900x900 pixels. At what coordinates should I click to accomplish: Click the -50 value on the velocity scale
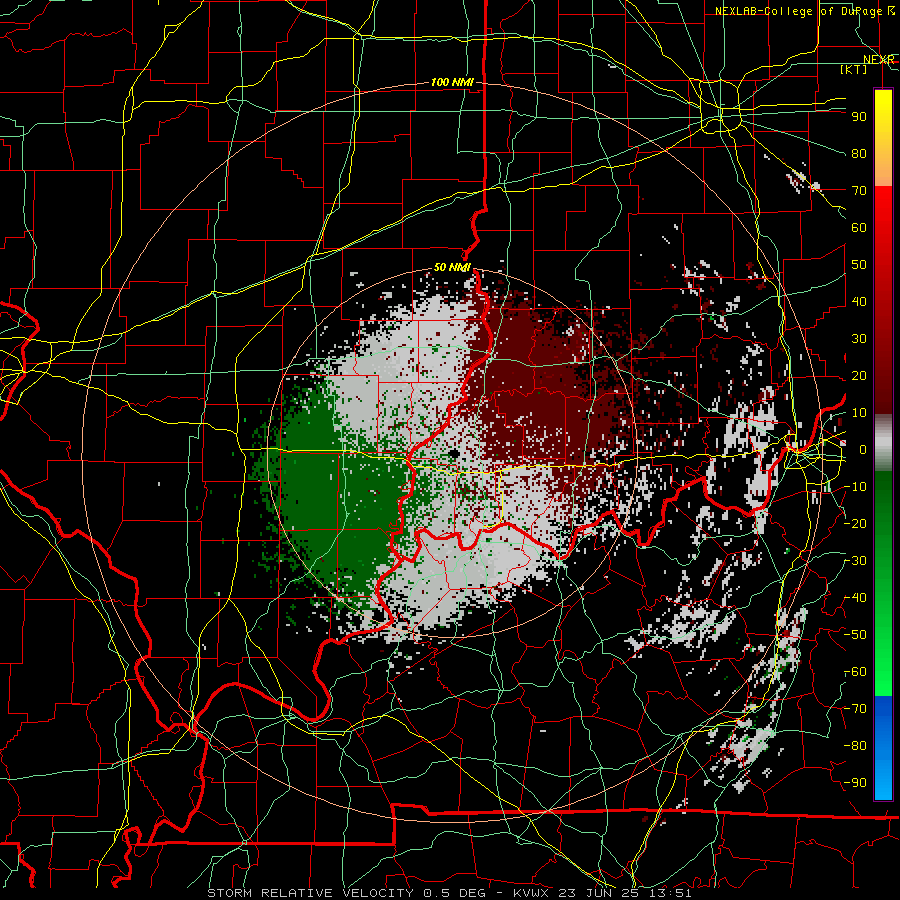[855, 635]
